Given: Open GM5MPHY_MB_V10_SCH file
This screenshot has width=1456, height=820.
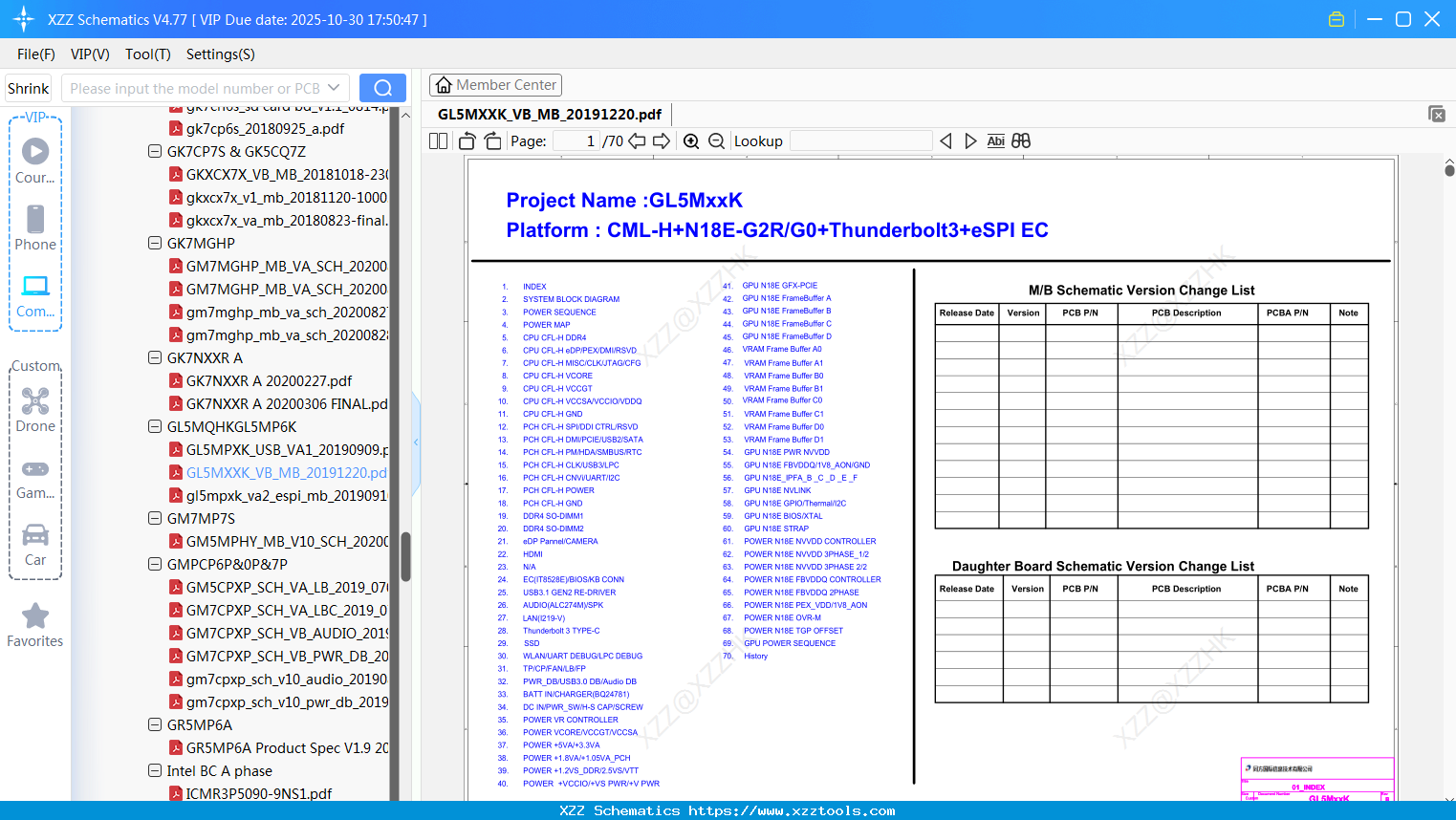Looking at the screenshot, I should click(x=287, y=541).
